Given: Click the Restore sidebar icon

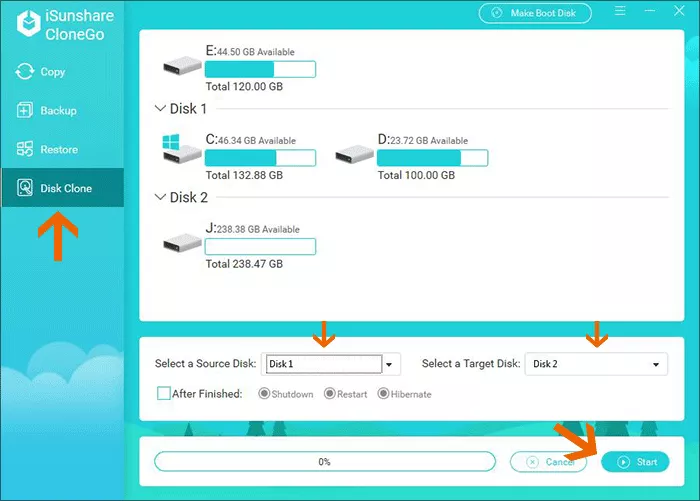Looking at the screenshot, I should click(x=25, y=149).
